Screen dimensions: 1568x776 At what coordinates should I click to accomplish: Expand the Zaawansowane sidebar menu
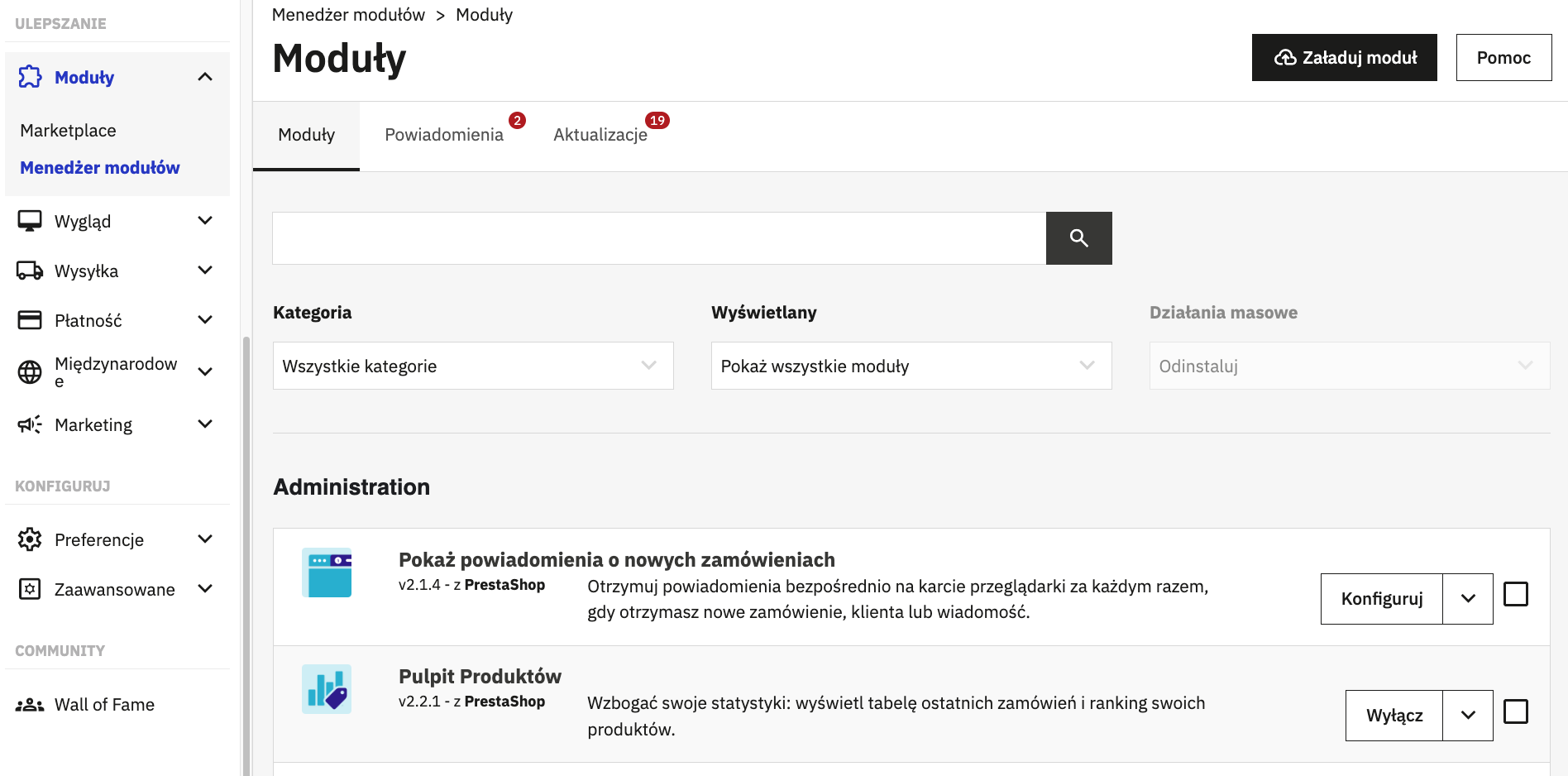[x=205, y=589]
